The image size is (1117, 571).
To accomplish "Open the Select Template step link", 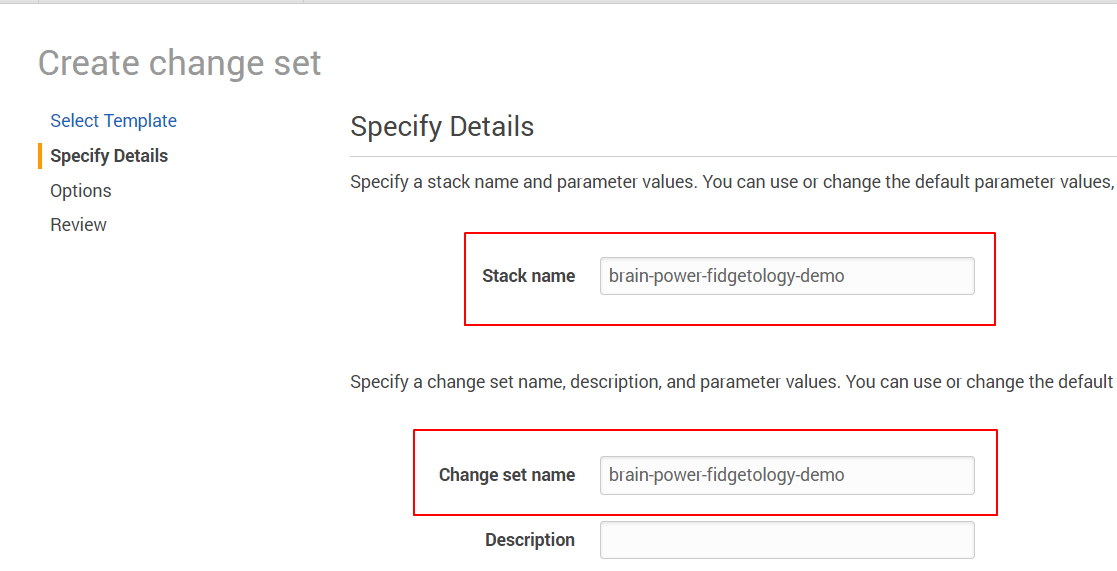I will point(113,121).
